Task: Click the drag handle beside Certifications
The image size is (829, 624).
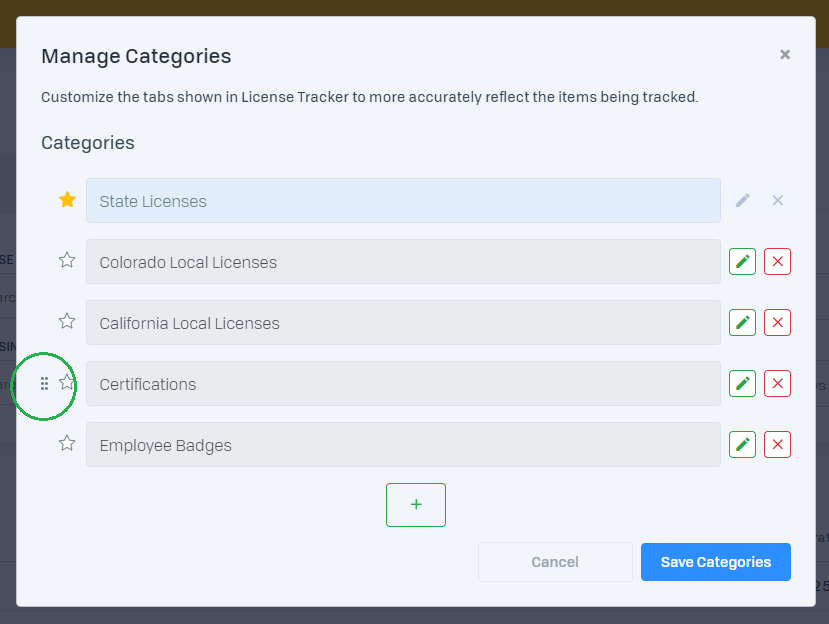Action: (44, 384)
